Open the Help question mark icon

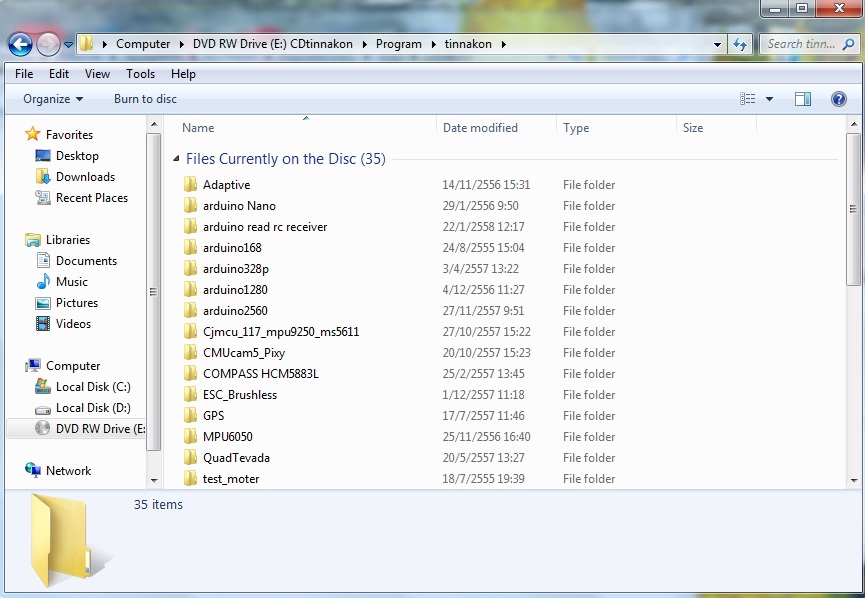pos(839,99)
